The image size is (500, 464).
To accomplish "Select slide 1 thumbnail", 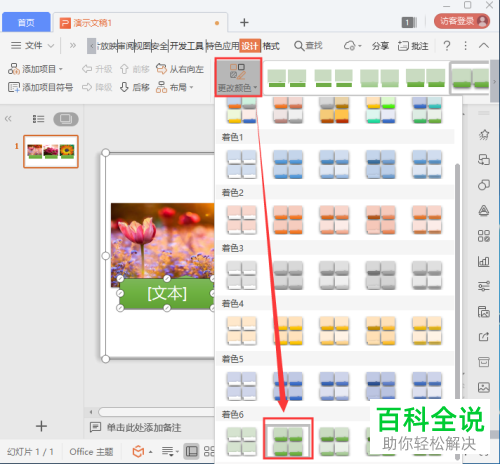I will coord(51,151).
